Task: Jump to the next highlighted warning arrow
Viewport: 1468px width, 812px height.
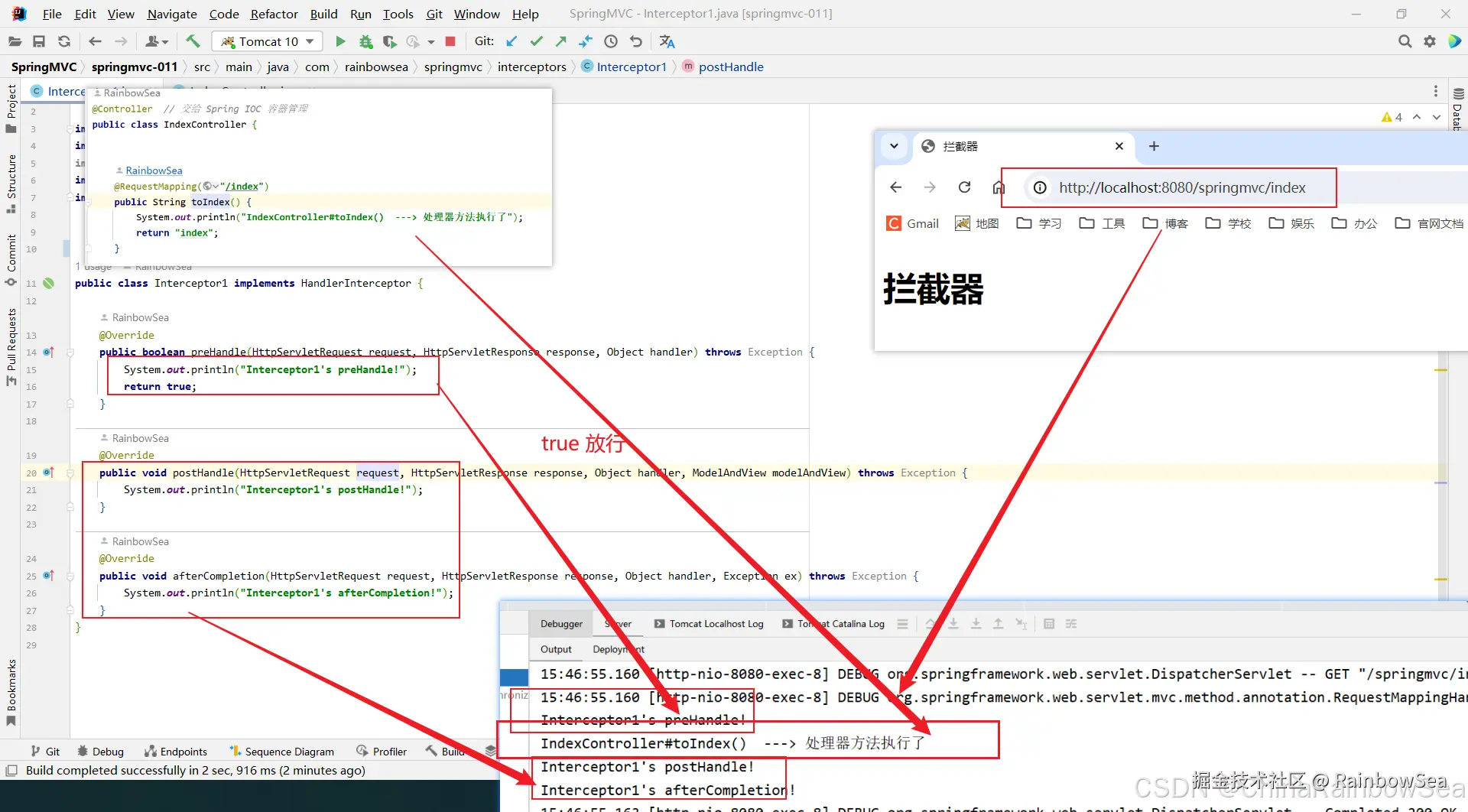Action: (x=1437, y=117)
